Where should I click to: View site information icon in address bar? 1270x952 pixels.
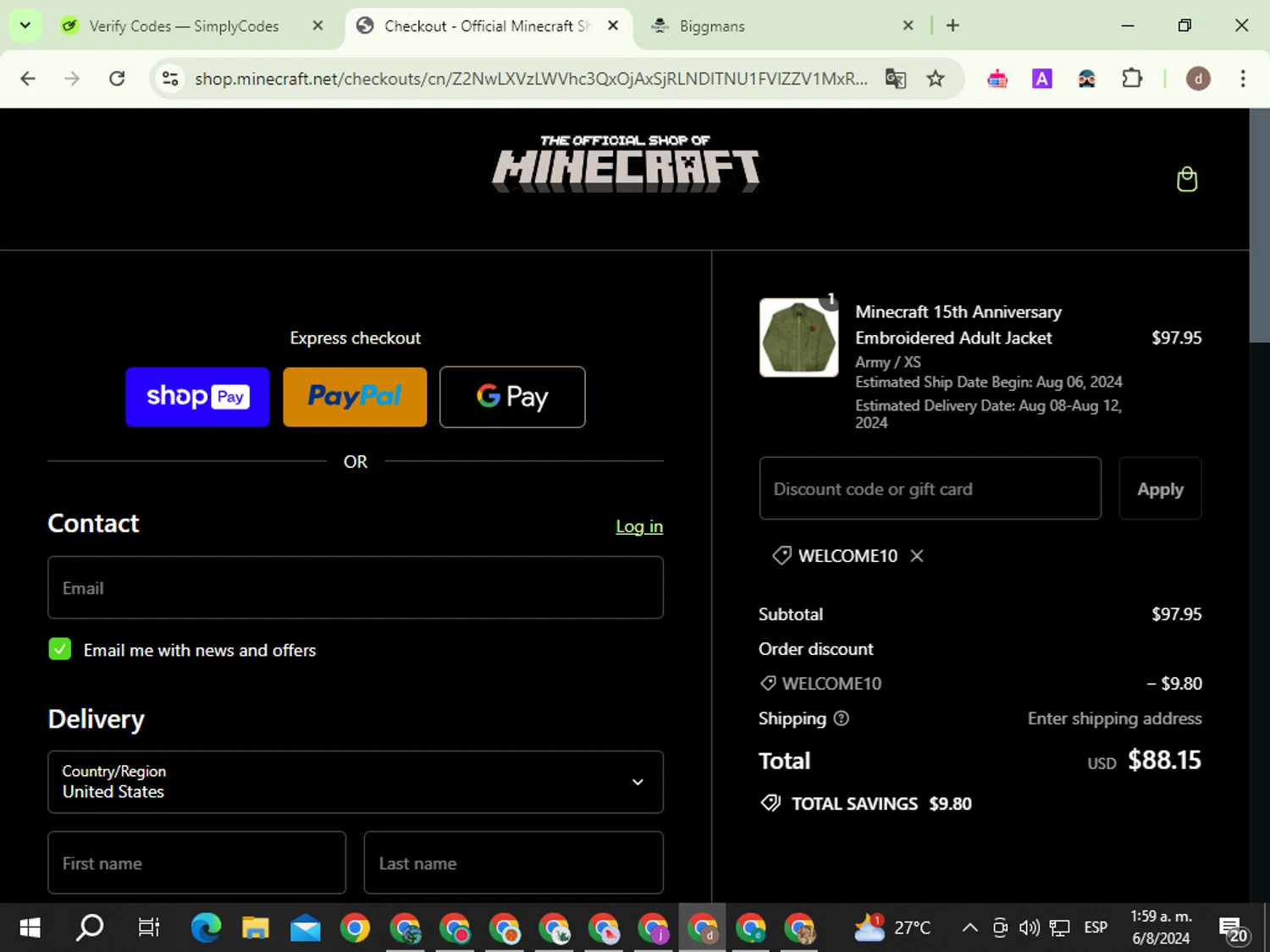coord(170,79)
